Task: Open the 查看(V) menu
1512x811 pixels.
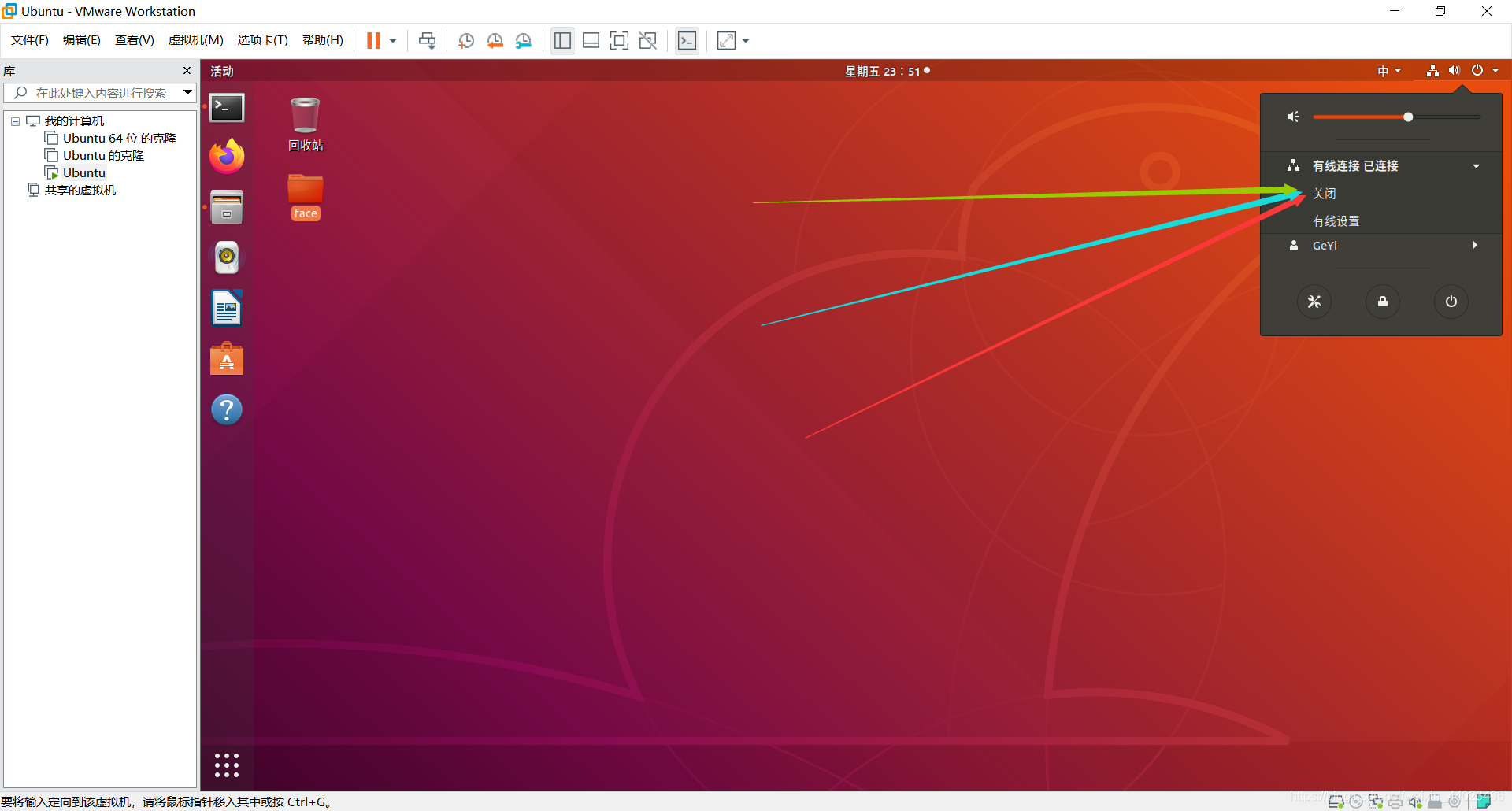Action: coord(135,40)
